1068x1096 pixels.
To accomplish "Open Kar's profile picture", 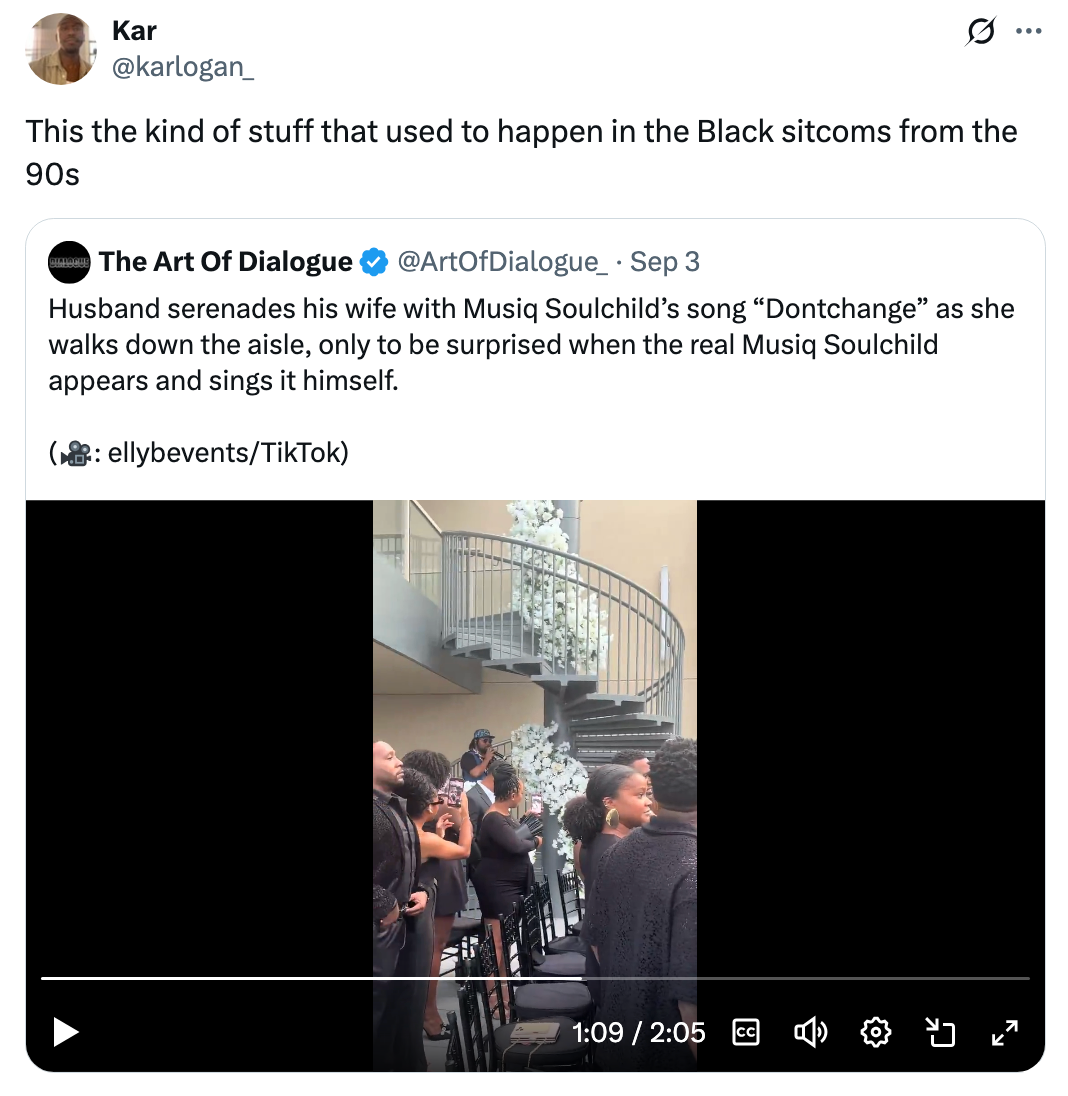I will pyautogui.click(x=61, y=49).
